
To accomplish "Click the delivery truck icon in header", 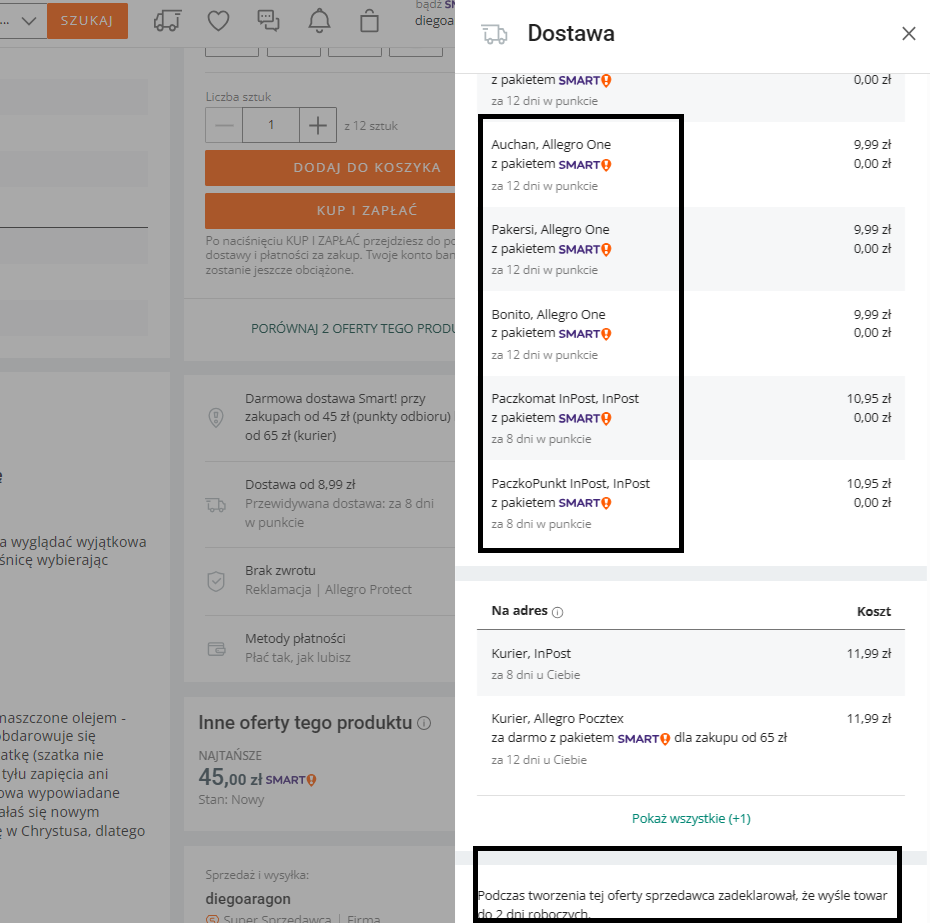I will (x=169, y=20).
